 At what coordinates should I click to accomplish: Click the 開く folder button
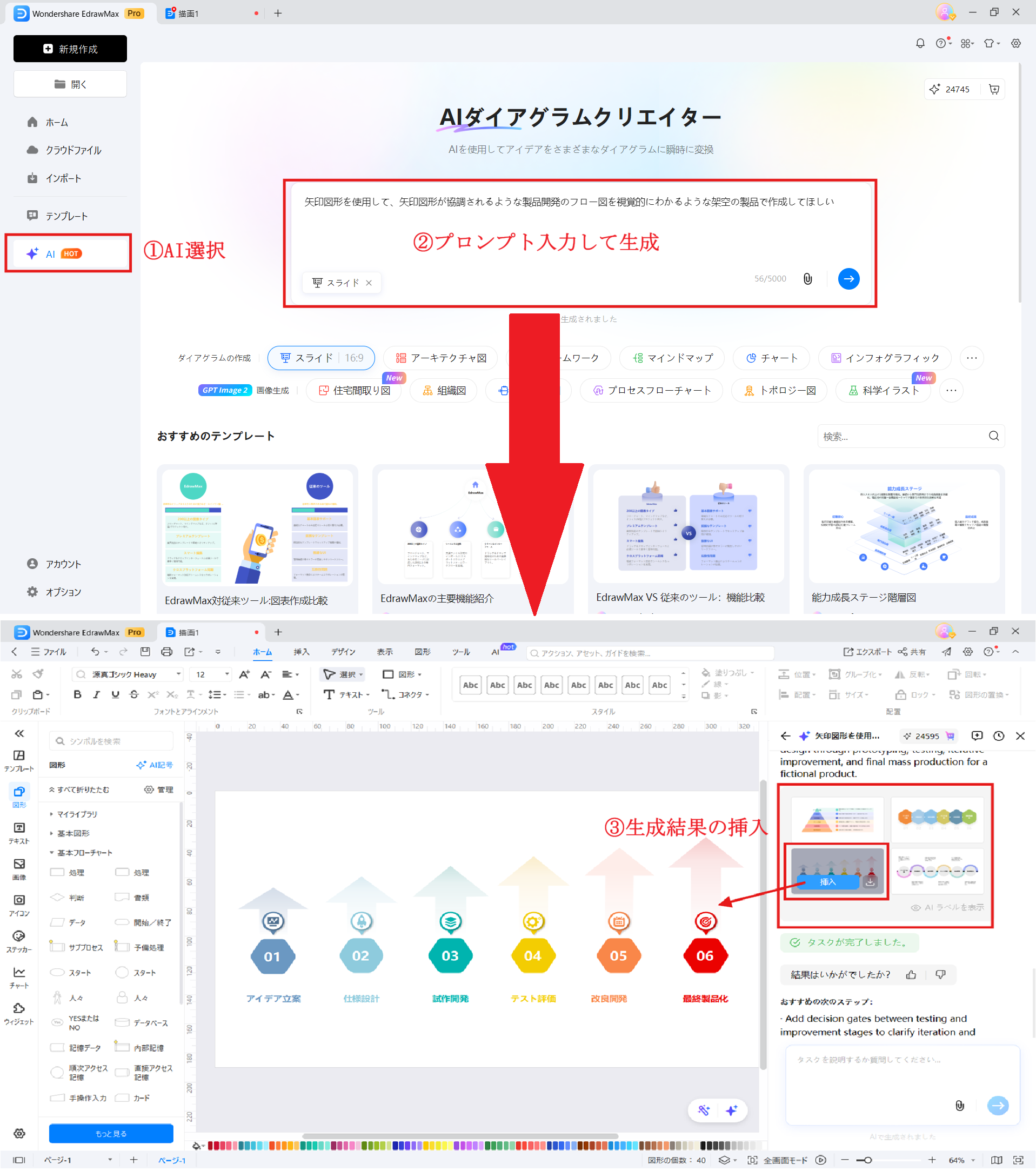point(70,84)
